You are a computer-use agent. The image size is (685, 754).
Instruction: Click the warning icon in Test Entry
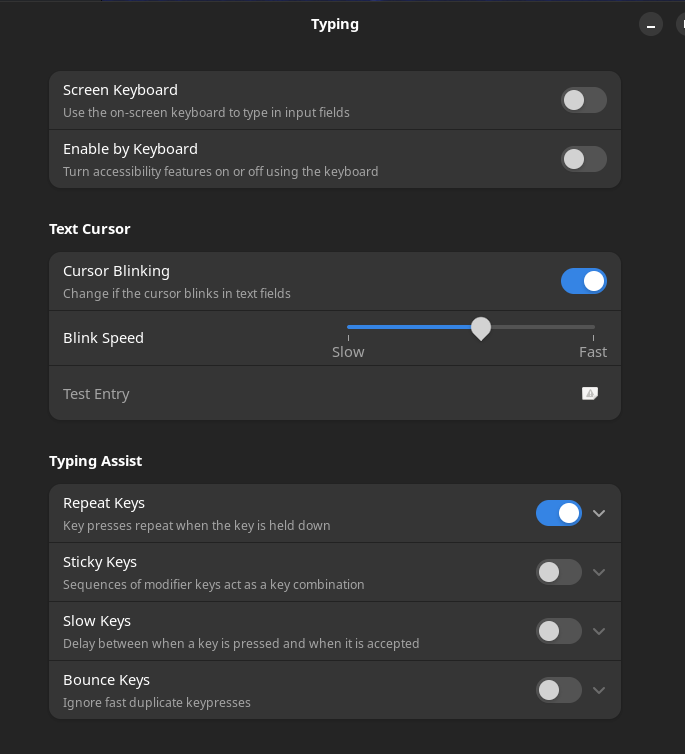(x=590, y=393)
